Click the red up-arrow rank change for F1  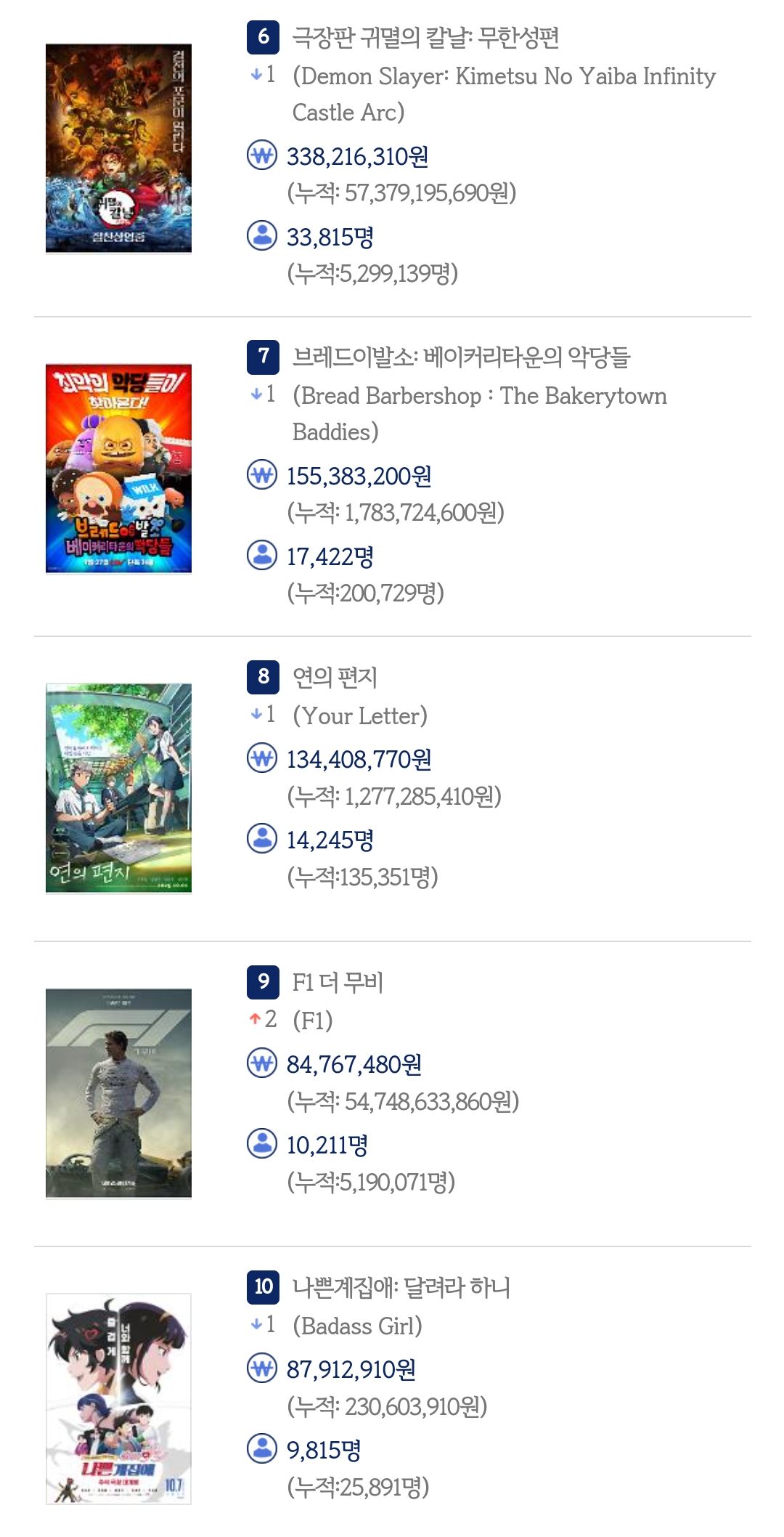262,1019
